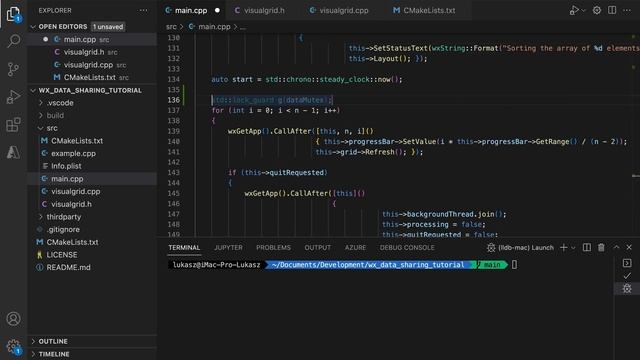640x360 pixels.
Task: Expand the thirdparty folder
Action: 64,217
